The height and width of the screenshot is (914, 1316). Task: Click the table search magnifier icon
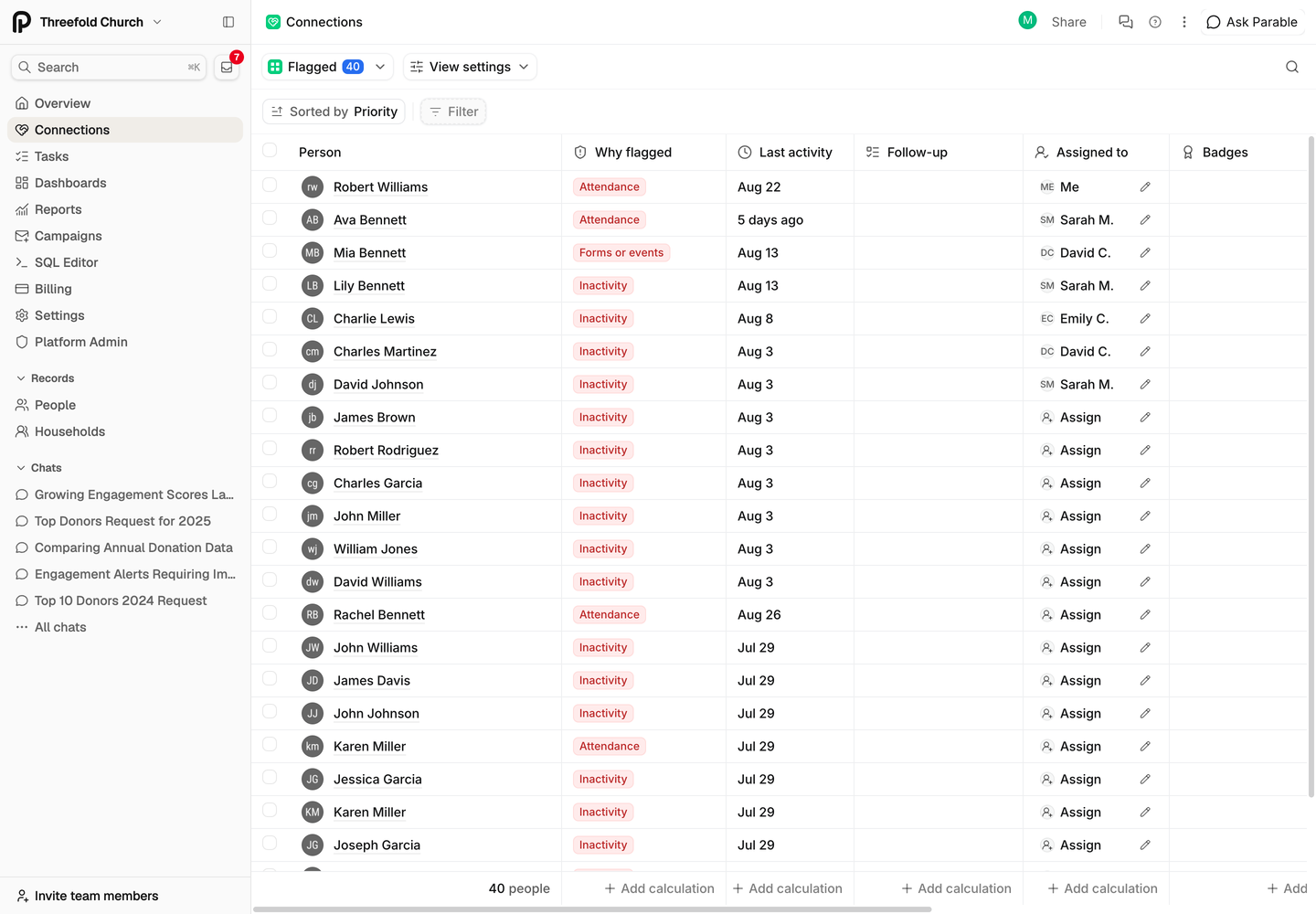pyautogui.click(x=1292, y=67)
